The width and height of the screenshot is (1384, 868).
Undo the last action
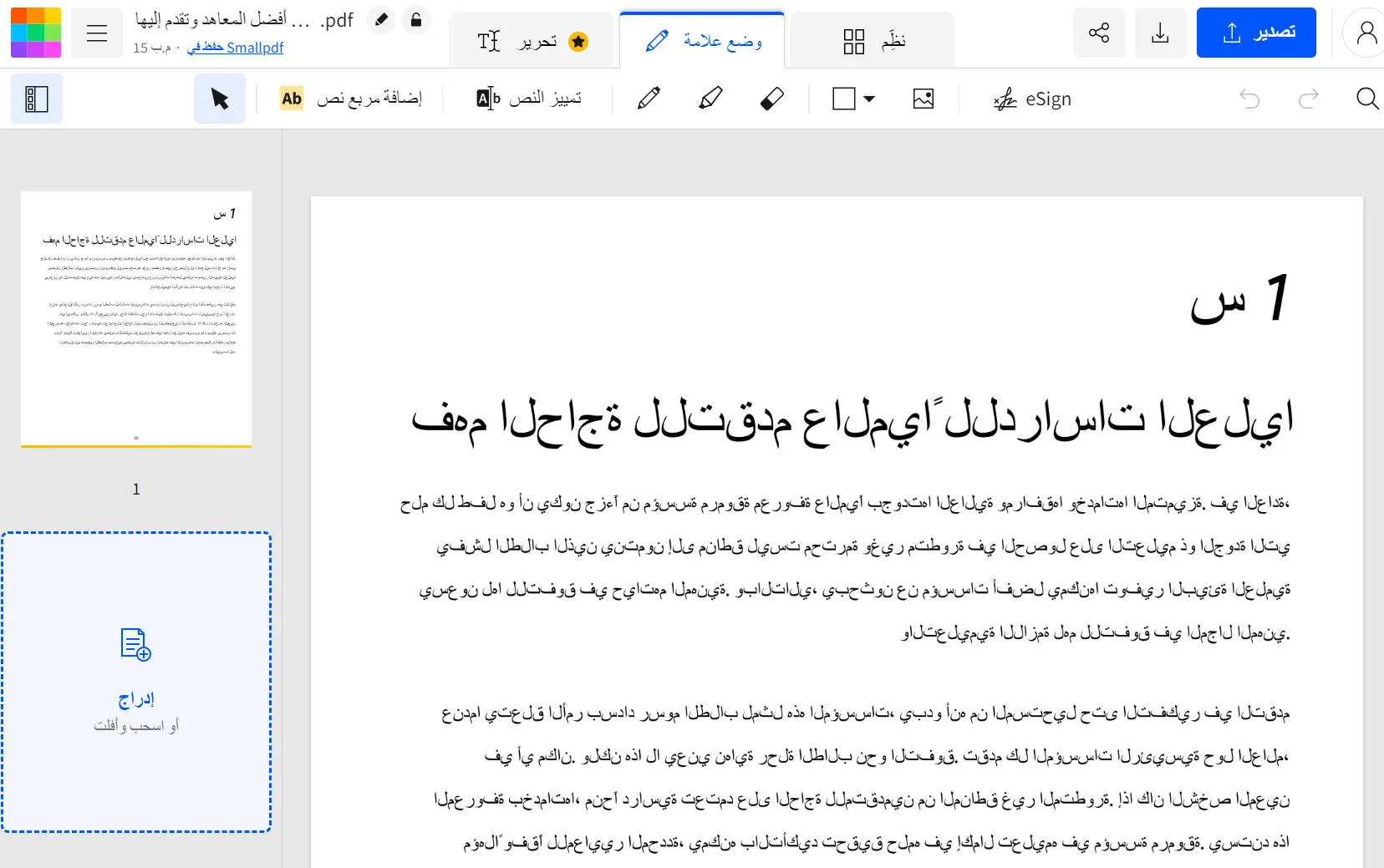click(1249, 99)
